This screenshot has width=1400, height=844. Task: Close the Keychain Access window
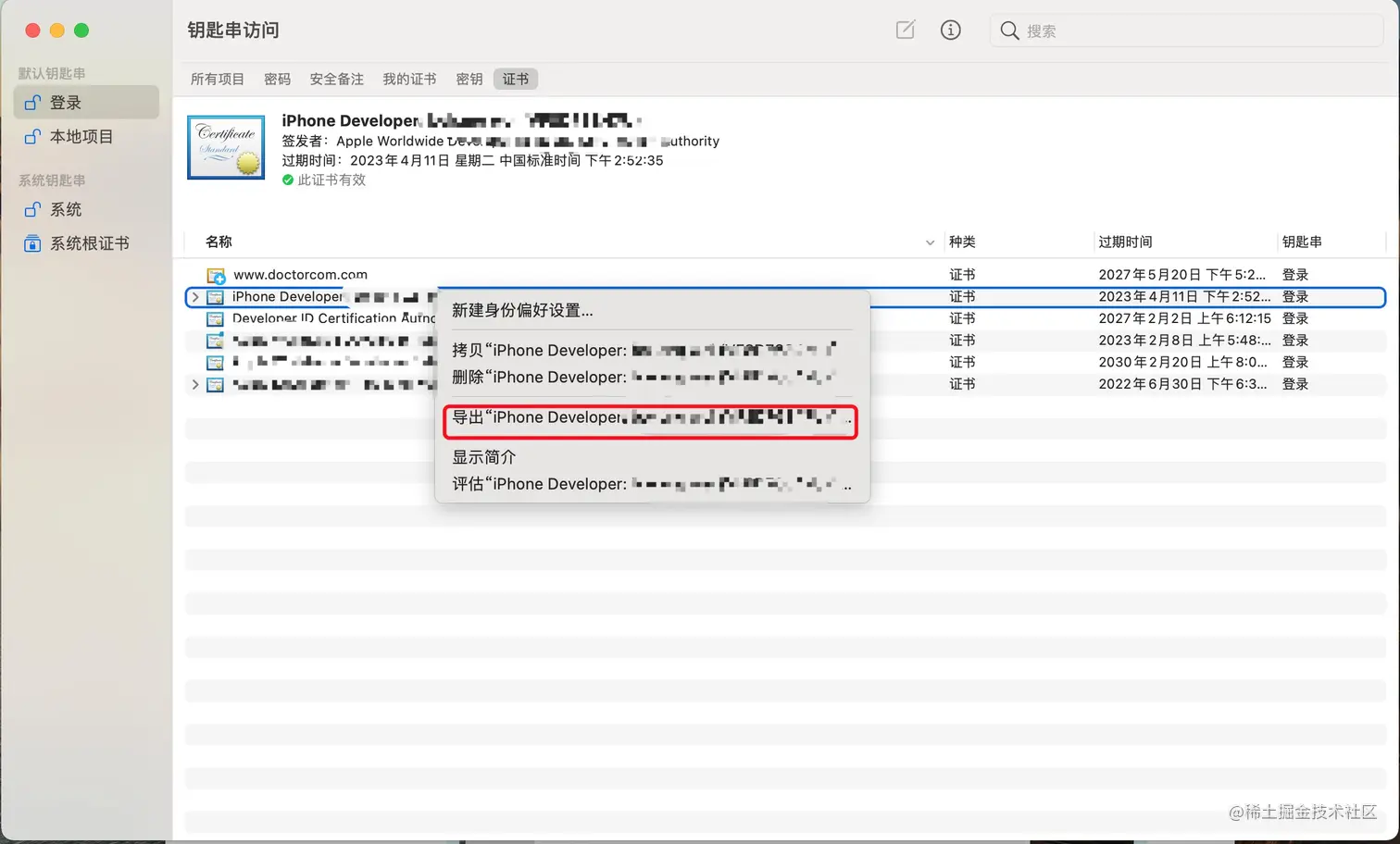click(x=32, y=31)
